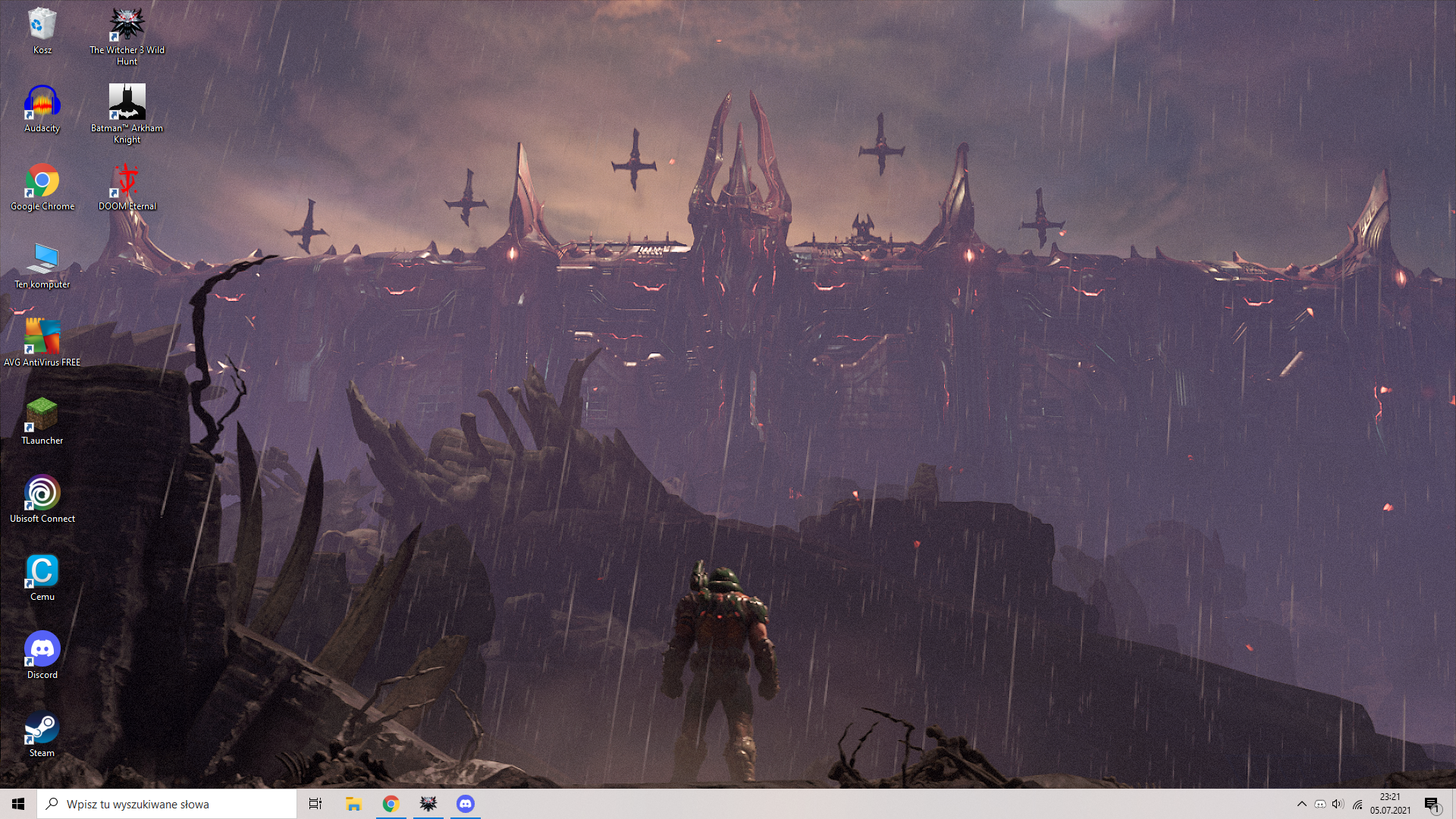Show hidden system tray icons
1456x819 pixels.
point(1301,804)
